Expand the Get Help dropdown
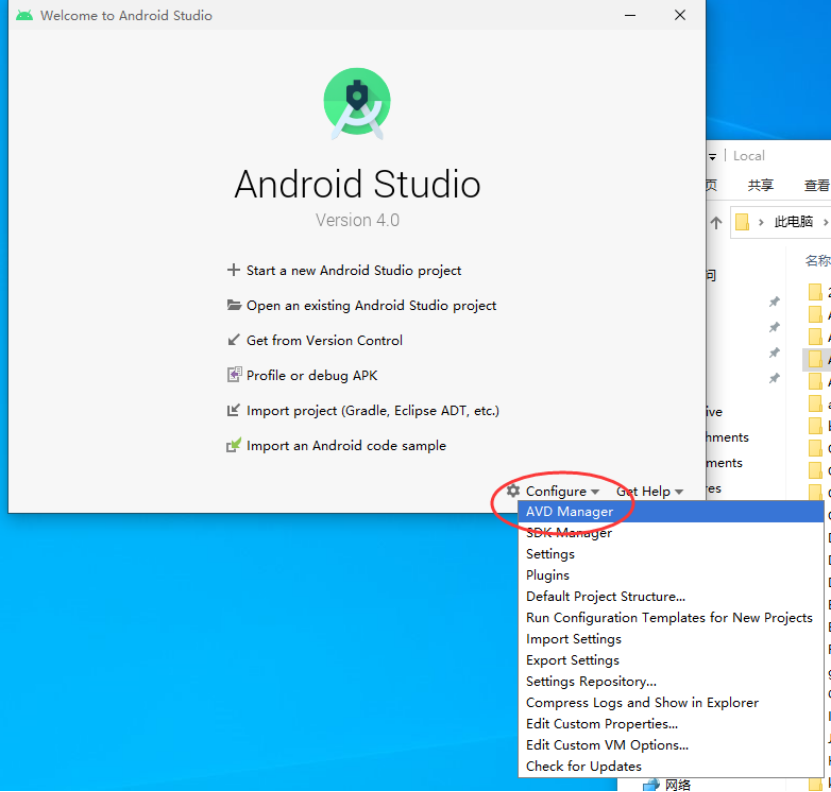This screenshot has width=831, height=792. [679, 491]
